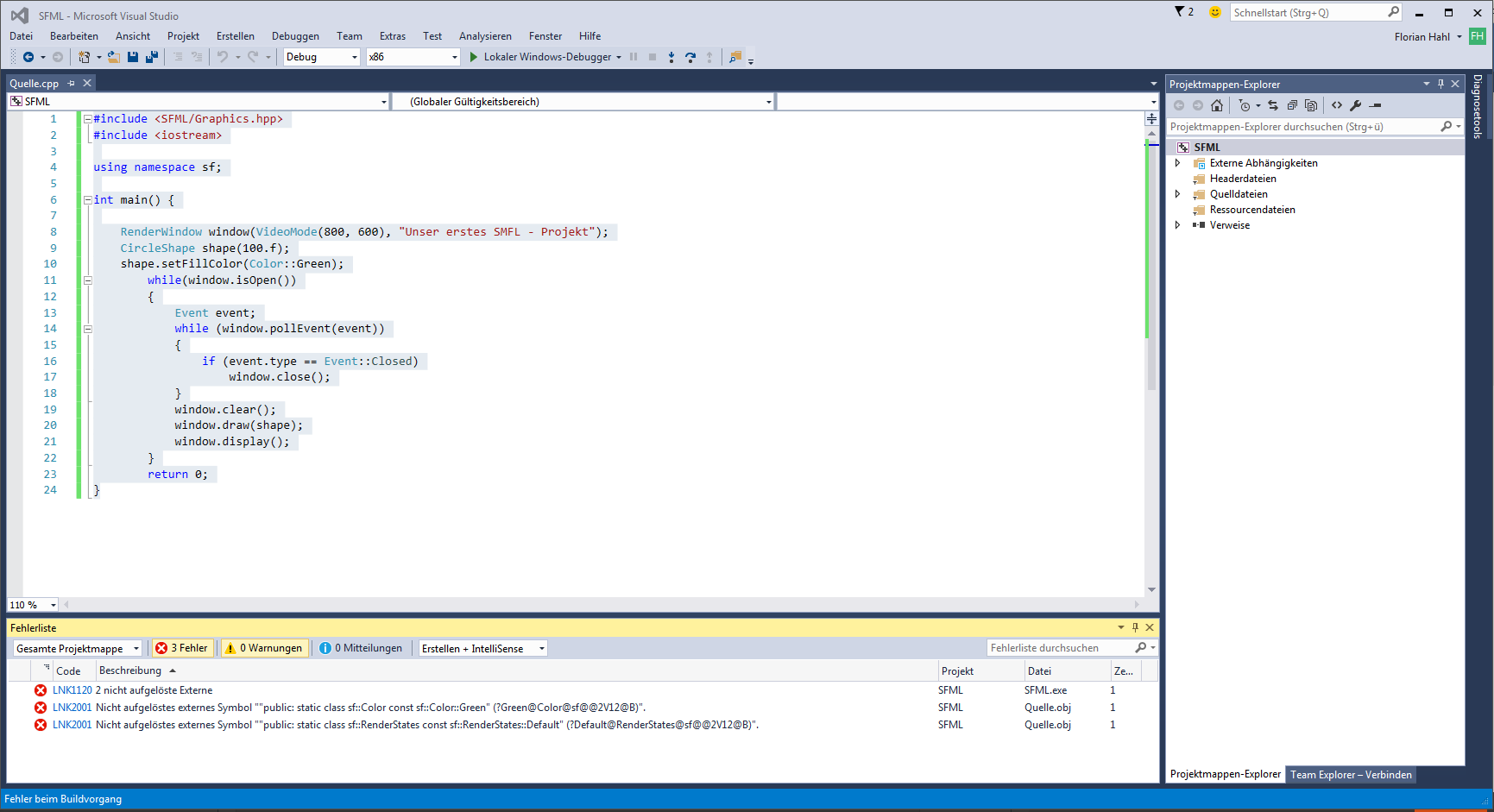Undo the last edit with the toolbar arrow
1494x812 pixels.
point(223,57)
